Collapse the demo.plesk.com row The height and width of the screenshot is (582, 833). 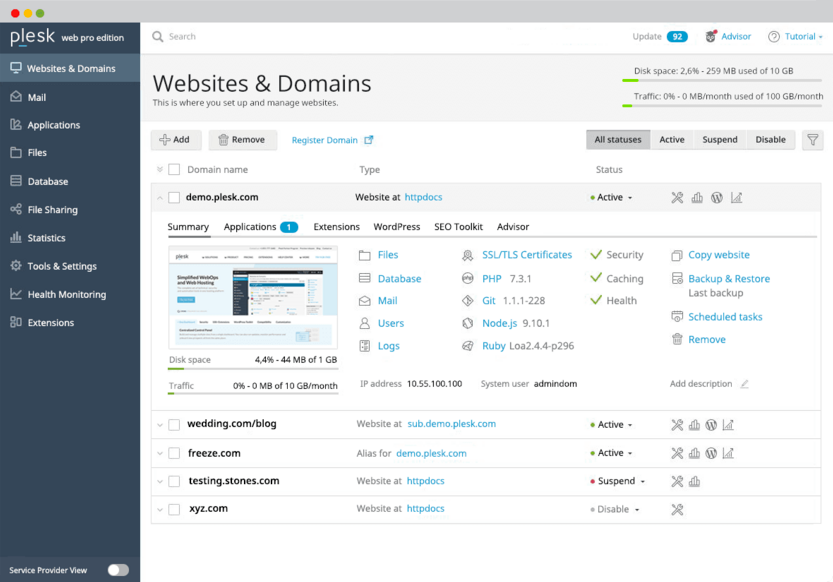point(159,198)
